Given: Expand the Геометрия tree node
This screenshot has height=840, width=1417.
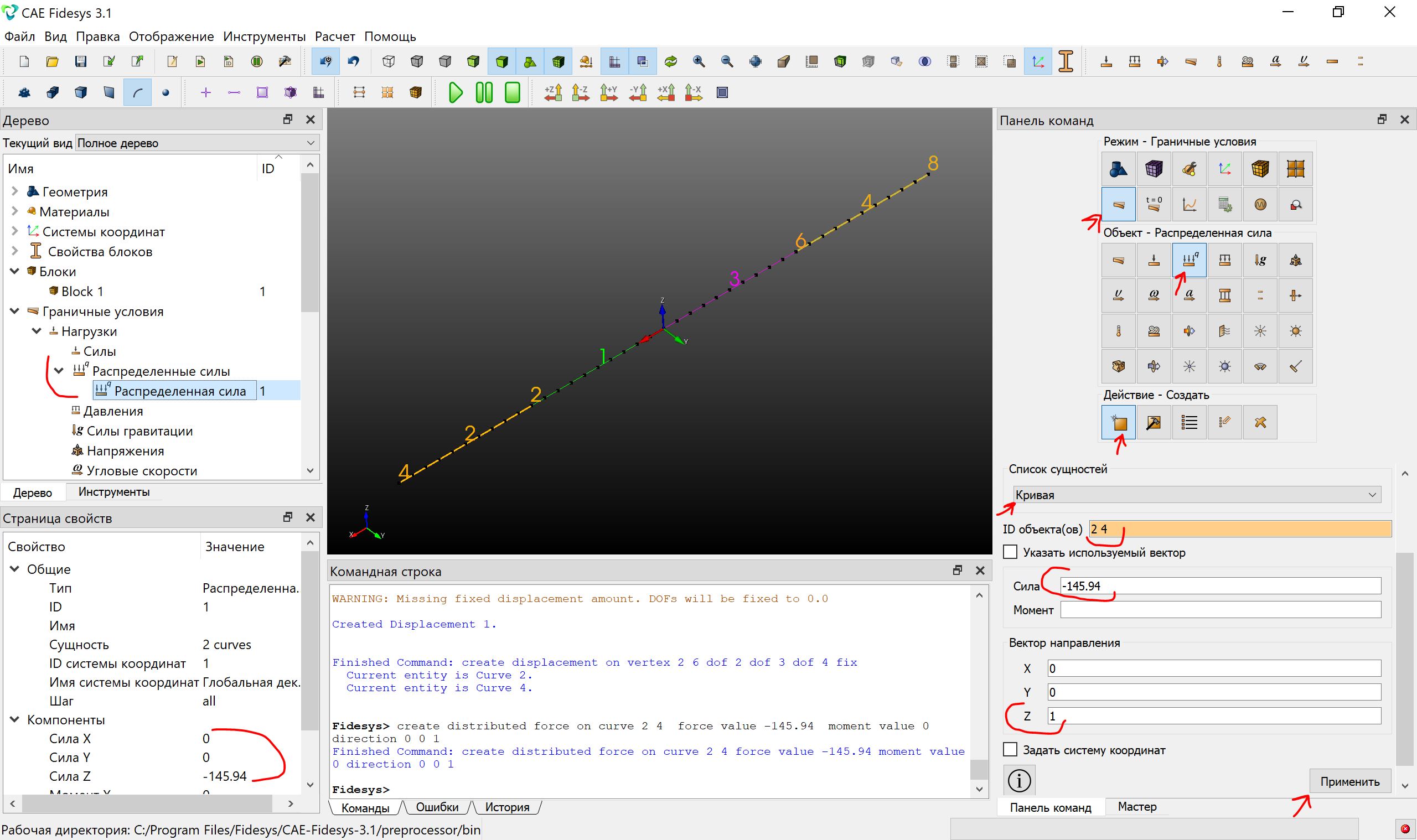Looking at the screenshot, I should pos(15,192).
